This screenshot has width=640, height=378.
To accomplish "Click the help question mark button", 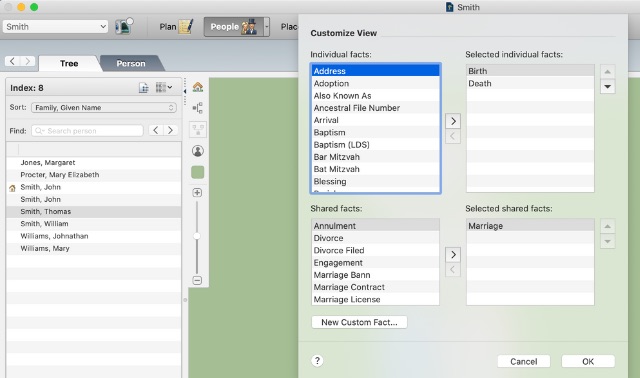I will tap(317, 361).
